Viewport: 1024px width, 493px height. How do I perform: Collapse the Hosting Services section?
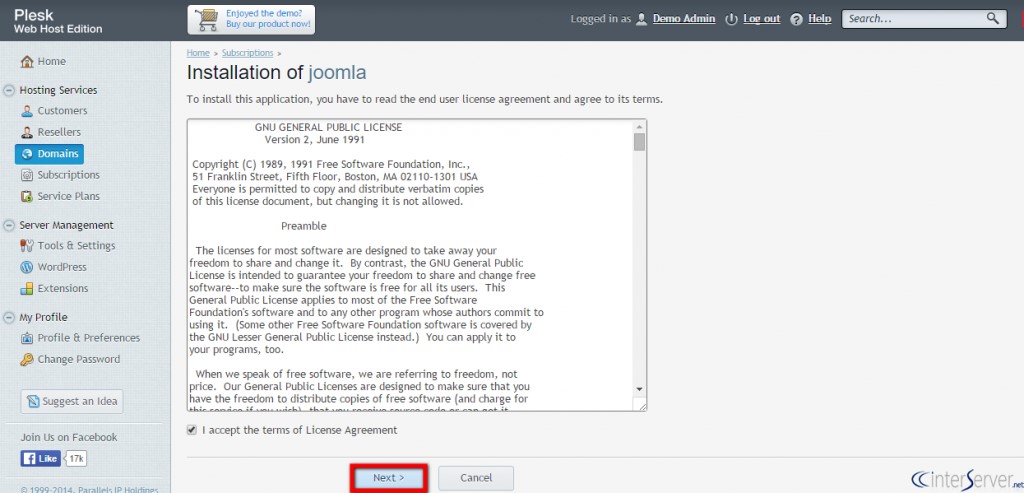[9, 90]
